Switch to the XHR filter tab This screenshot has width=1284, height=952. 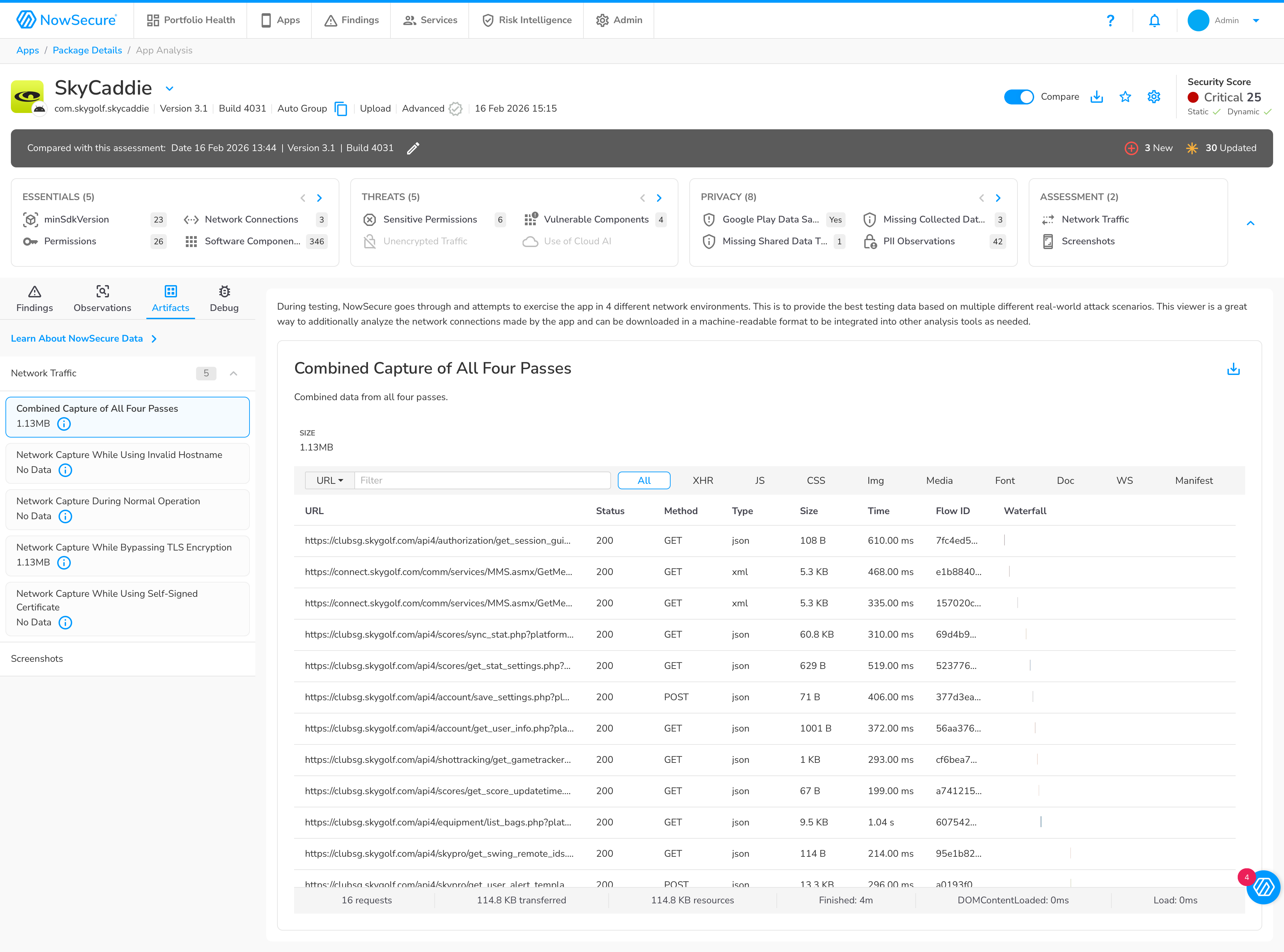(703, 480)
